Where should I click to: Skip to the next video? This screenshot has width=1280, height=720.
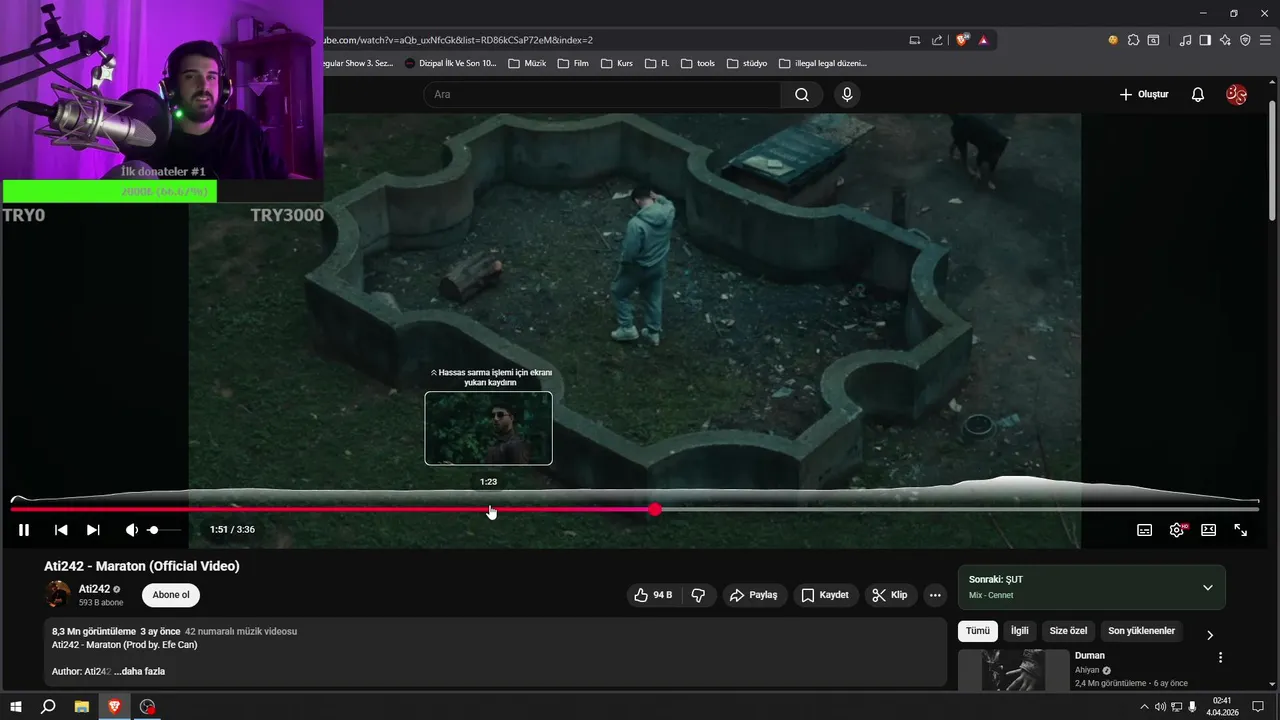[93, 530]
